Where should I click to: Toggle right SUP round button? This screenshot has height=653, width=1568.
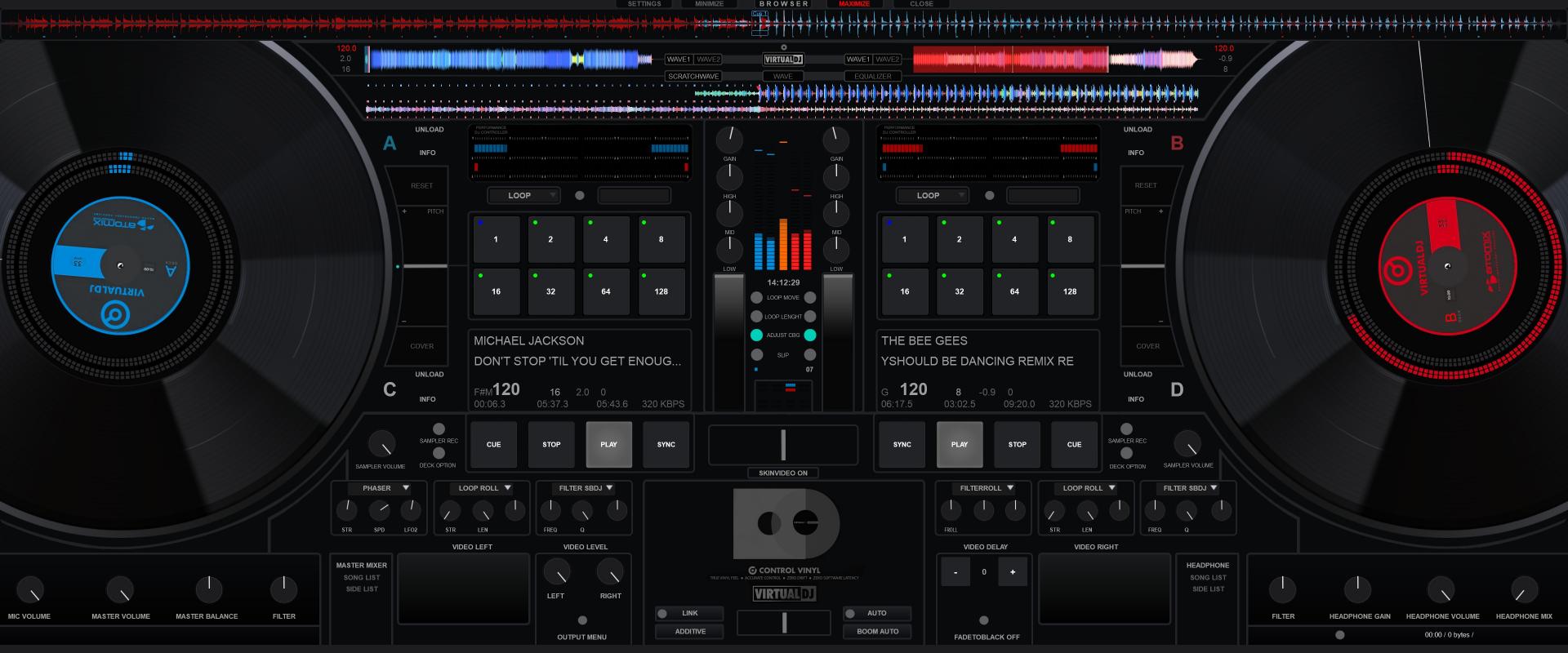[x=810, y=355]
